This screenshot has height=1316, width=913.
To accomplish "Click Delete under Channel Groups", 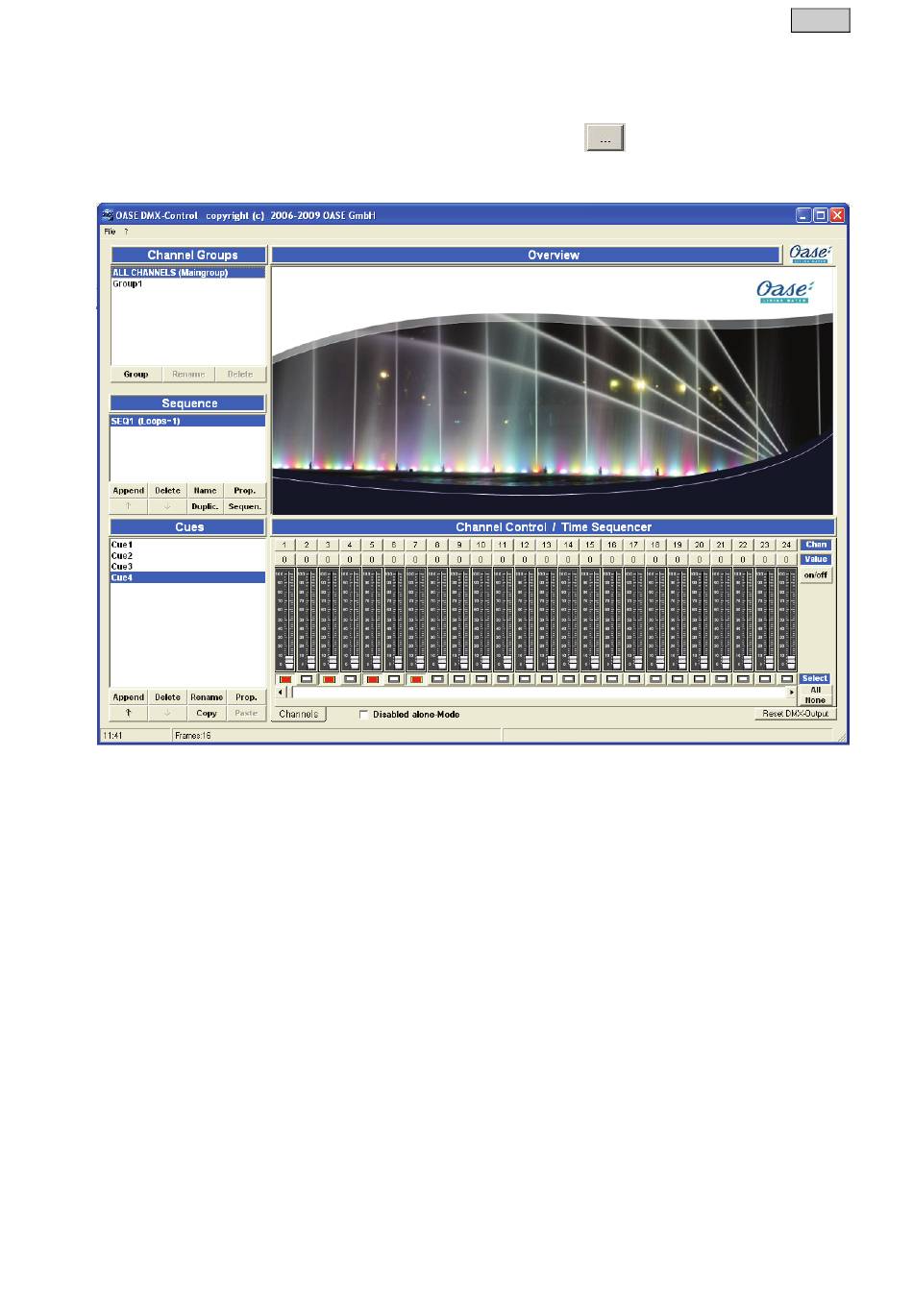I will coord(240,375).
